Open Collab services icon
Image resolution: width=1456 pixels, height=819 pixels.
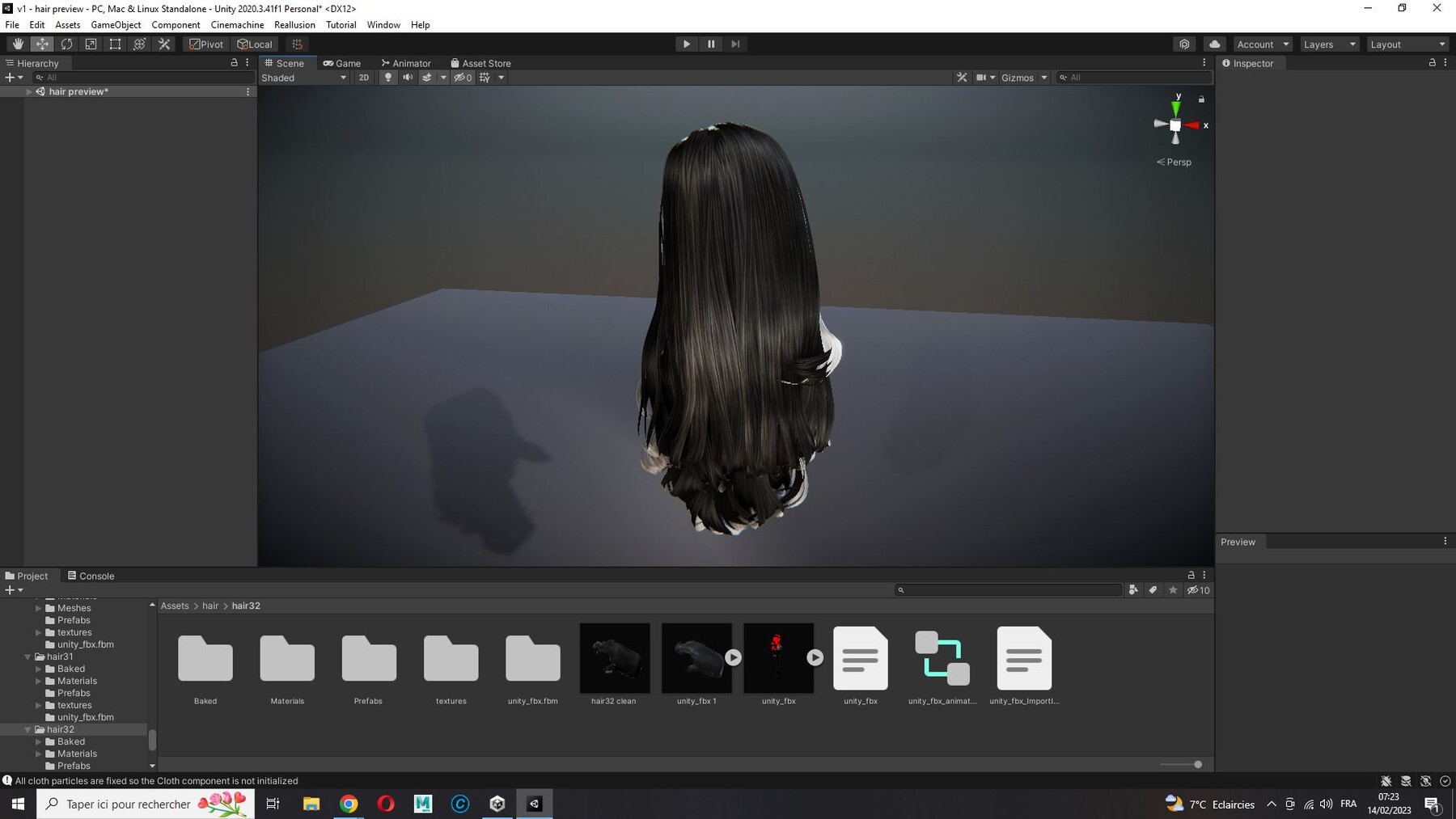click(1184, 44)
